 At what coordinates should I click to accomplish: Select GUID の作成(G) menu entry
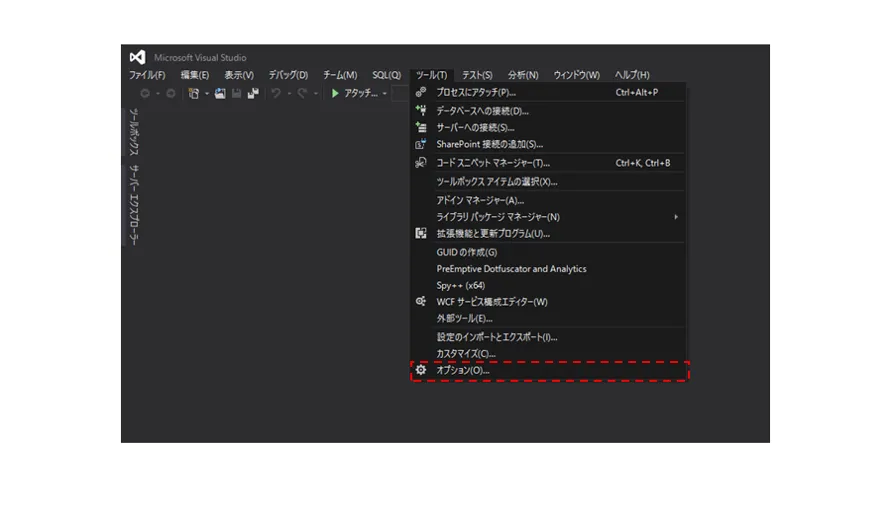[466, 252]
